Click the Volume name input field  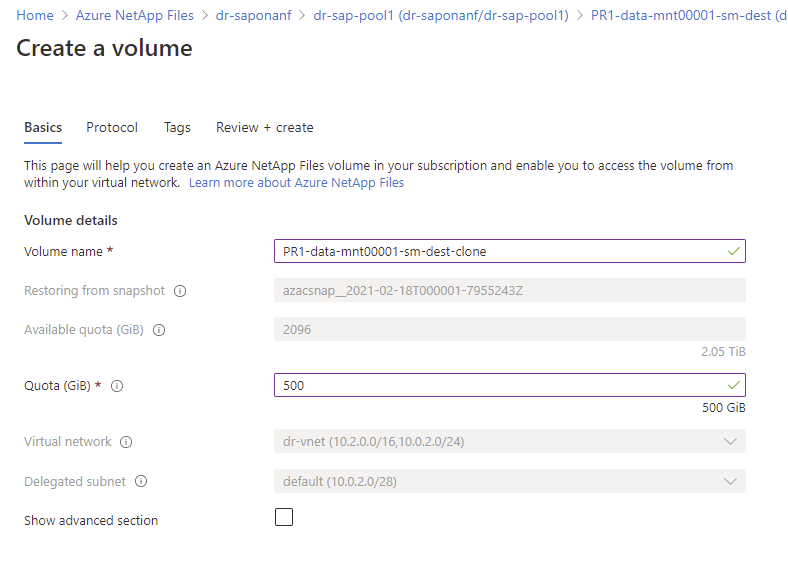coord(500,251)
